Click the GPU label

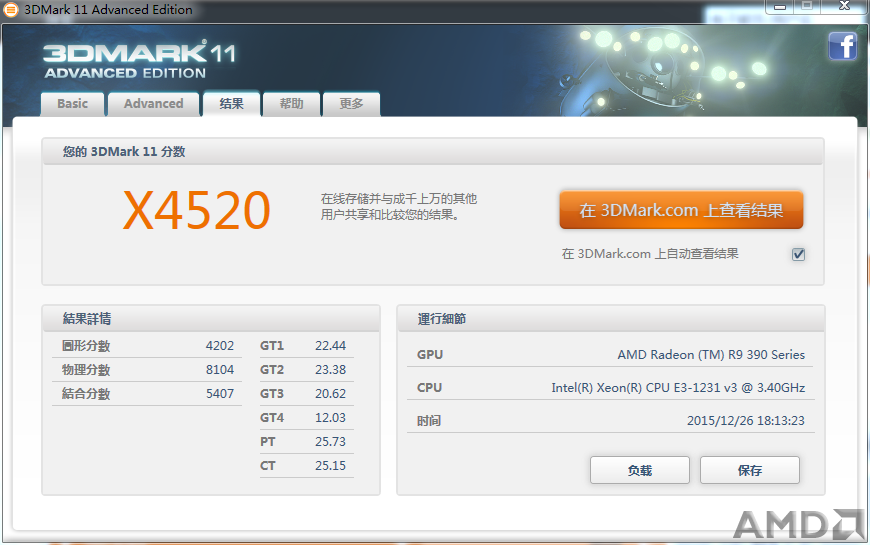(x=430, y=355)
